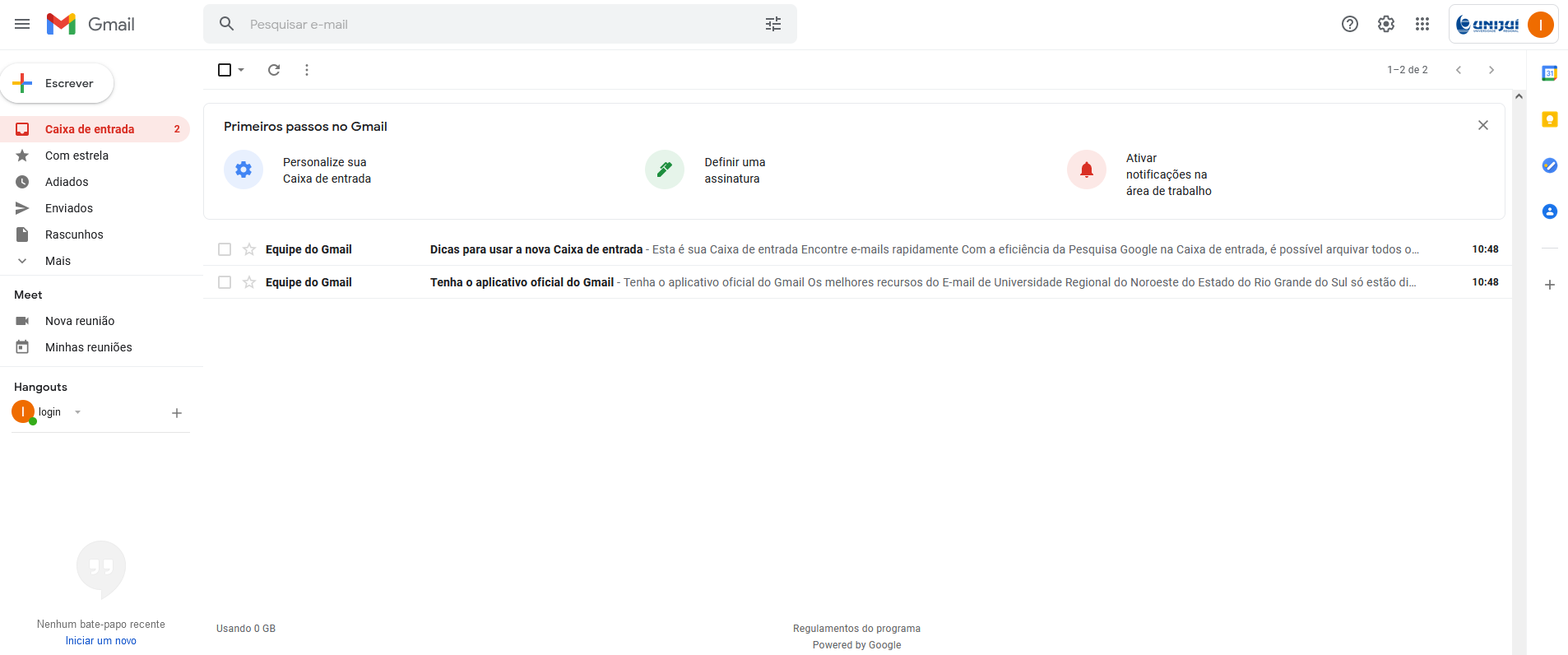The width and height of the screenshot is (1568, 655).
Task: Open the Google apps grid
Action: click(x=1422, y=24)
